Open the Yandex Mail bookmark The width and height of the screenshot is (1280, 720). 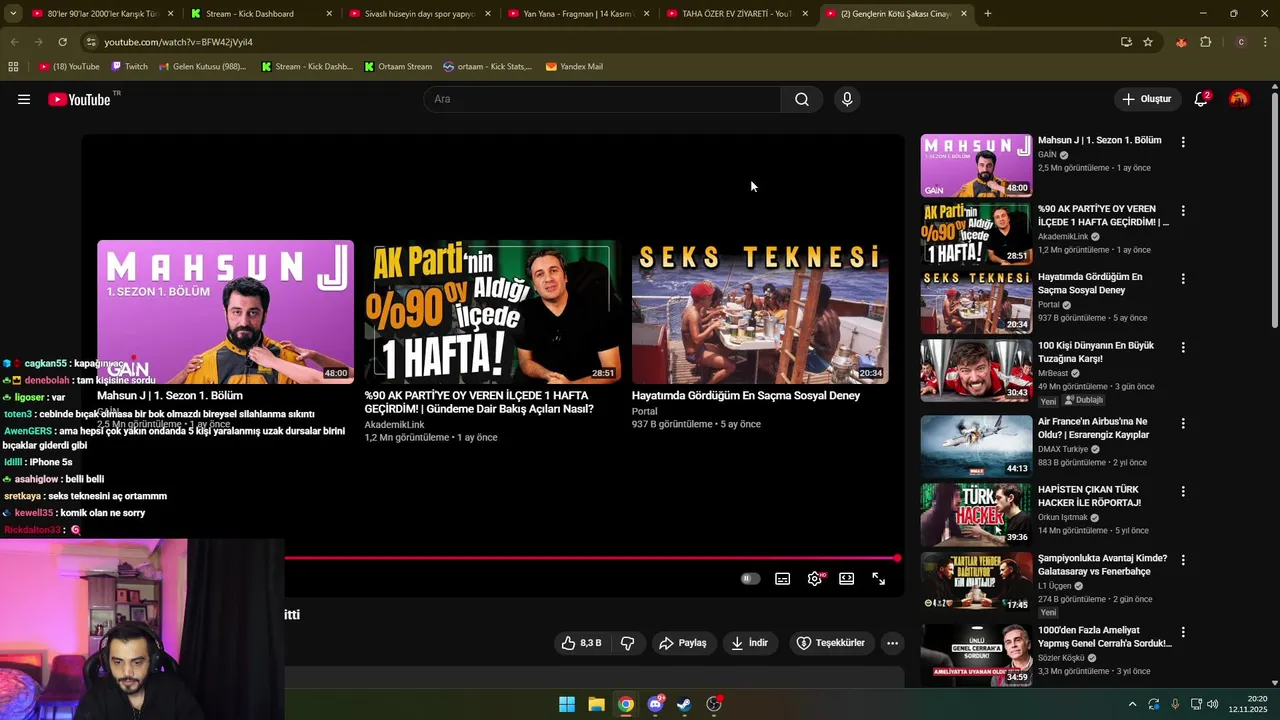pyautogui.click(x=574, y=67)
